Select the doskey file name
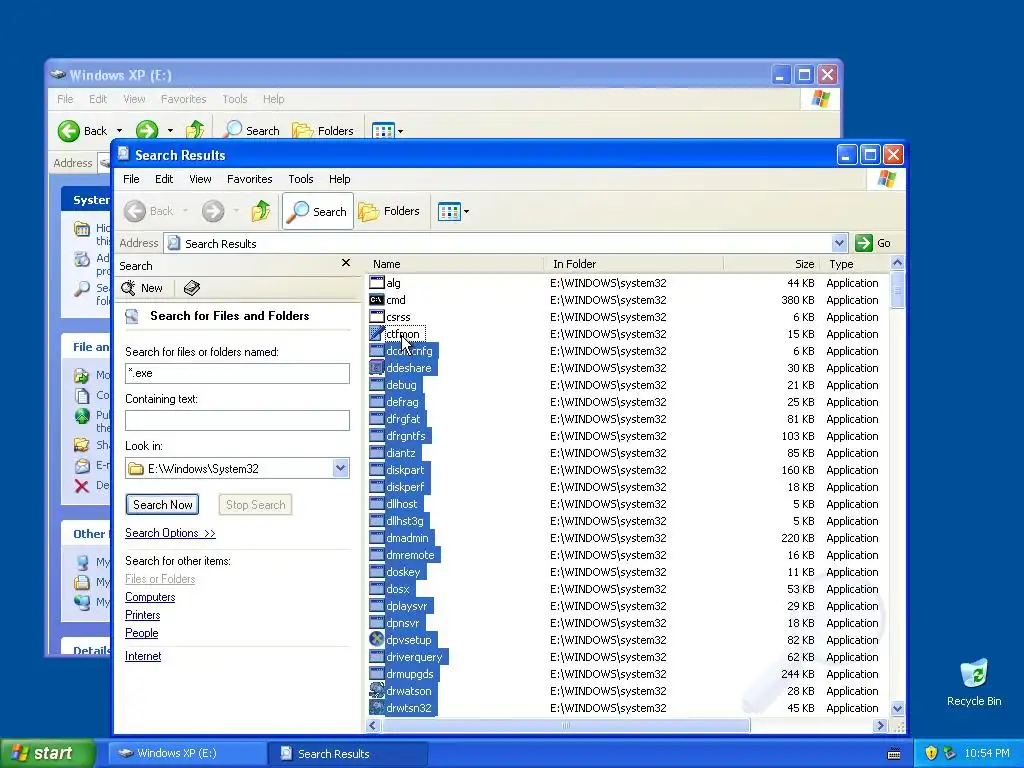 tap(403, 571)
